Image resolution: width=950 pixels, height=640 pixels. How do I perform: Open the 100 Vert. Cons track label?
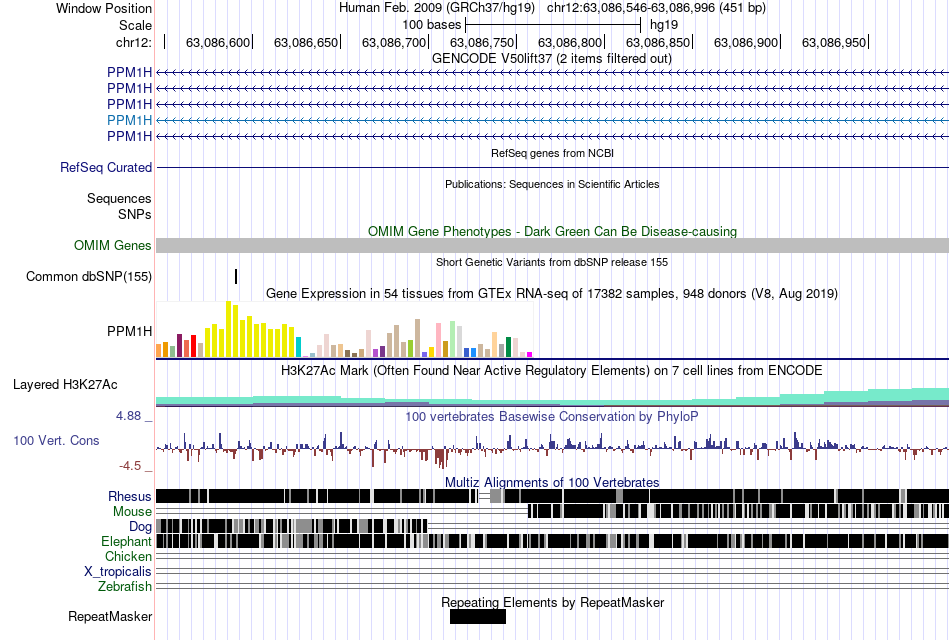(56, 441)
